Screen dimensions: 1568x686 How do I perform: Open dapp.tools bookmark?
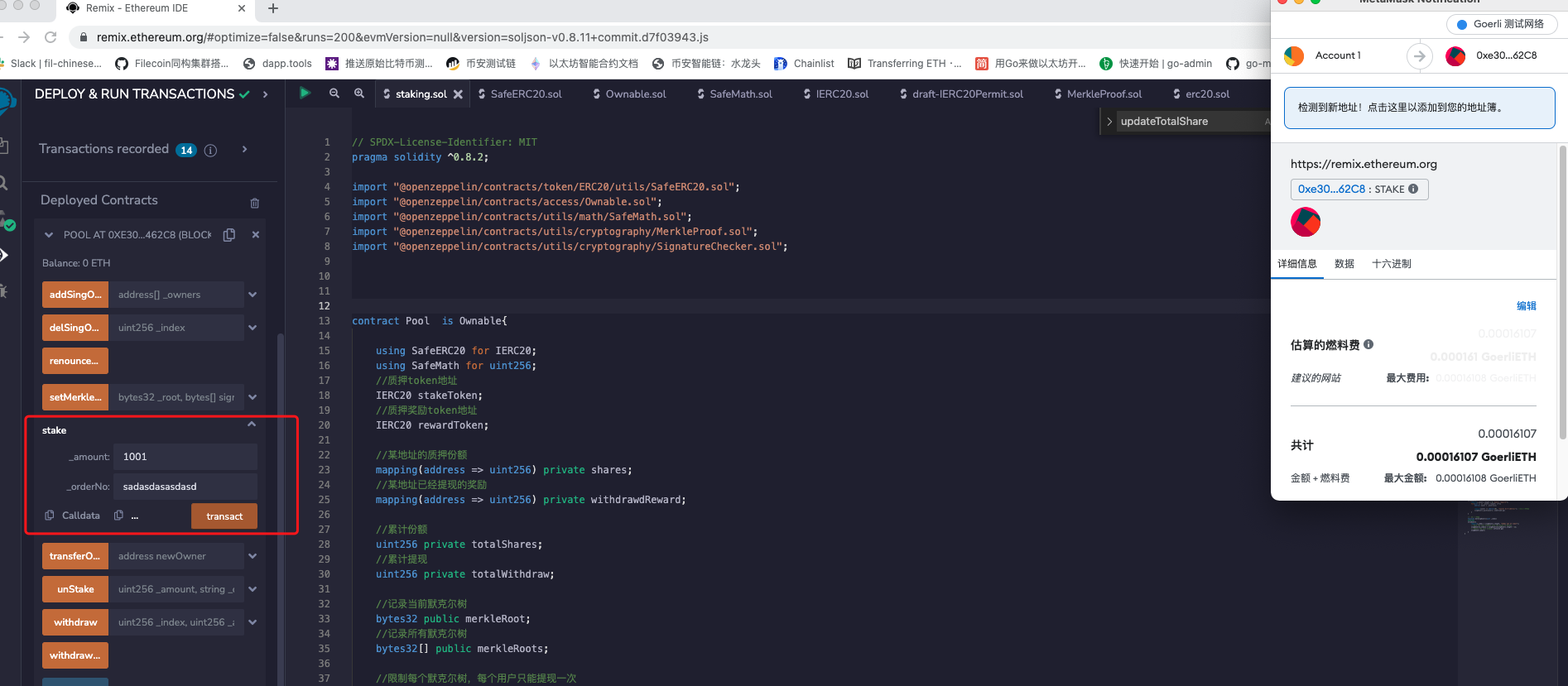click(x=277, y=64)
